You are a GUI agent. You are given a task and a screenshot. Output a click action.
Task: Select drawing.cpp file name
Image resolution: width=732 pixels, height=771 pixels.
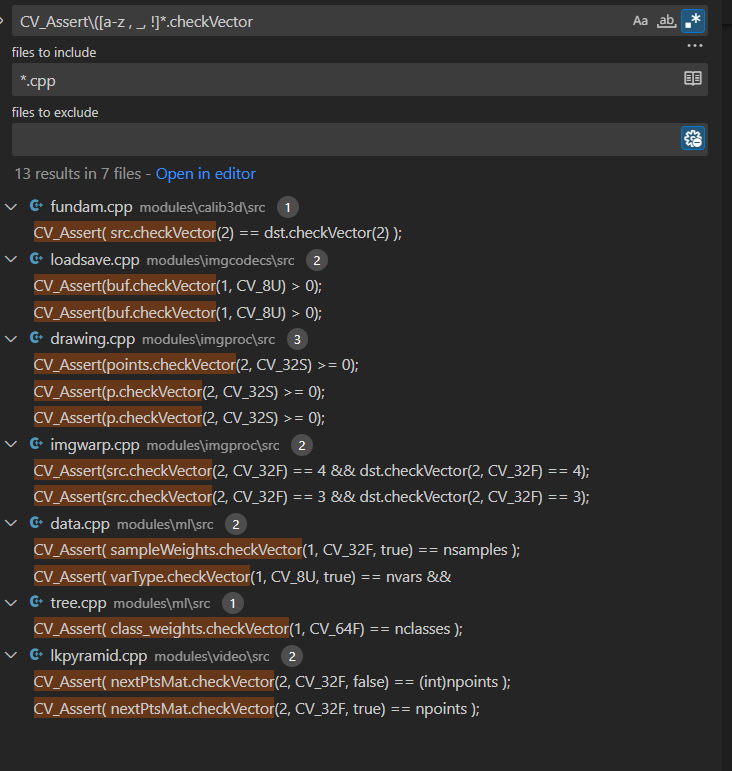[92, 339]
